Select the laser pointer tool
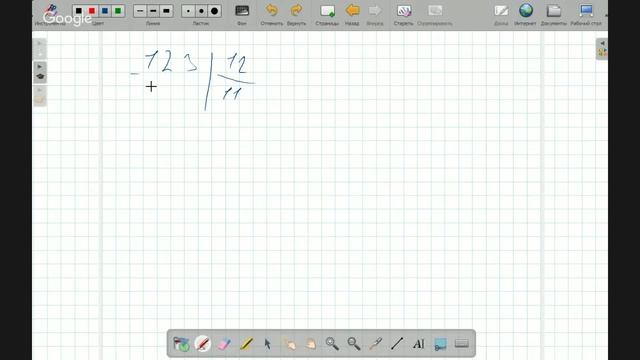Viewport: 640px width, 360px height. pos(376,344)
